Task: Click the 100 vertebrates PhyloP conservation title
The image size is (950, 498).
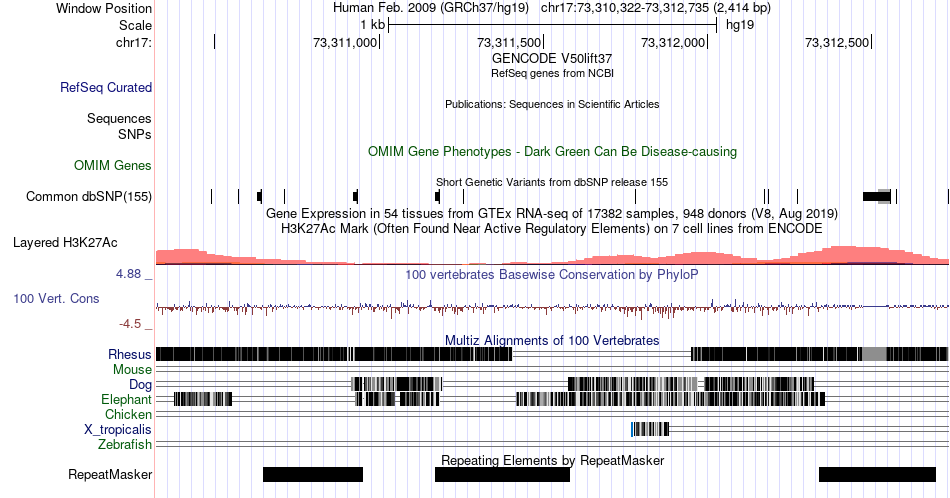Action: tap(552, 274)
